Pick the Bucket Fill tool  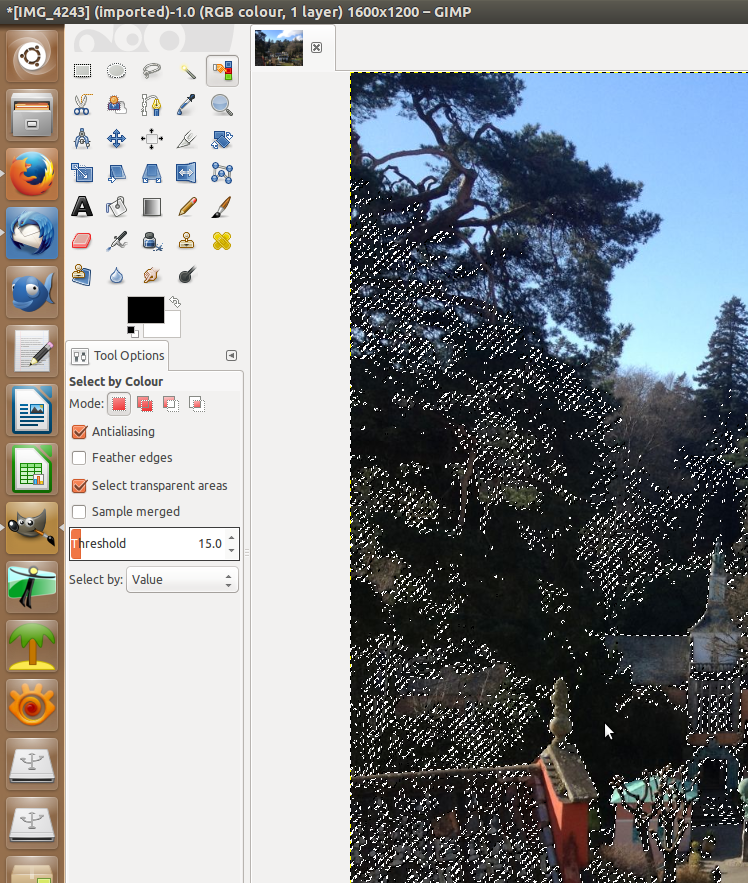(x=117, y=207)
